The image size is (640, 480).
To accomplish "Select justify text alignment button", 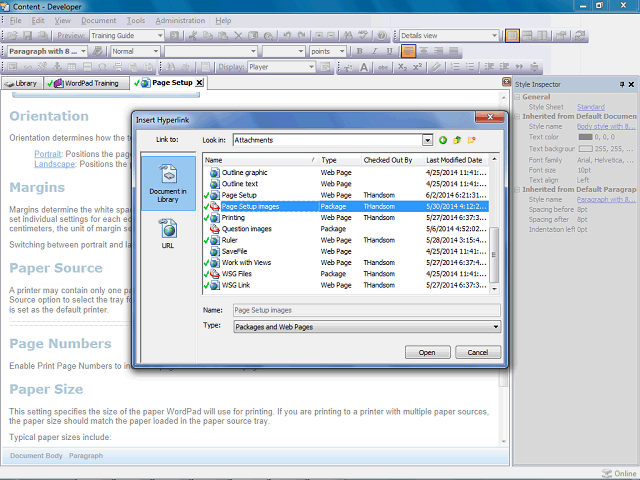I will click(x=453, y=51).
